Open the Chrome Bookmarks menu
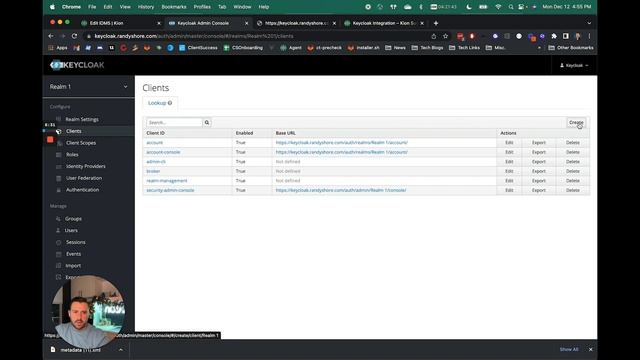This screenshot has width=640, height=360. (174, 7)
